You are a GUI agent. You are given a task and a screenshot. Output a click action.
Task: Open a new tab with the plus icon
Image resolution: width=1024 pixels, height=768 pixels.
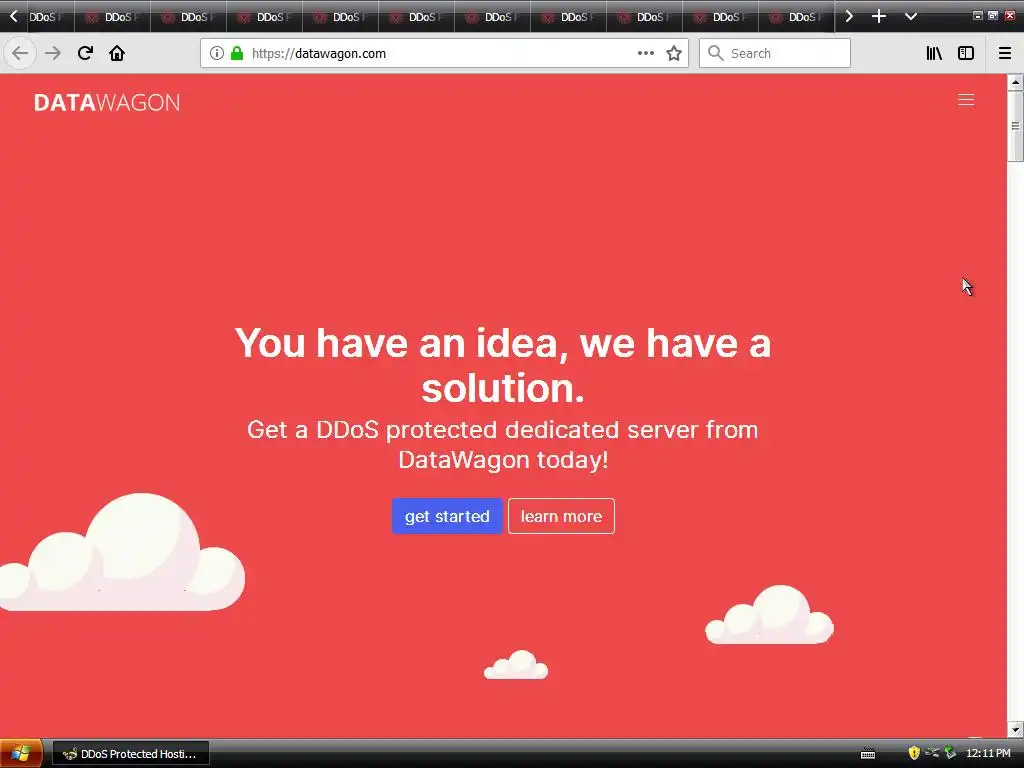click(x=879, y=16)
